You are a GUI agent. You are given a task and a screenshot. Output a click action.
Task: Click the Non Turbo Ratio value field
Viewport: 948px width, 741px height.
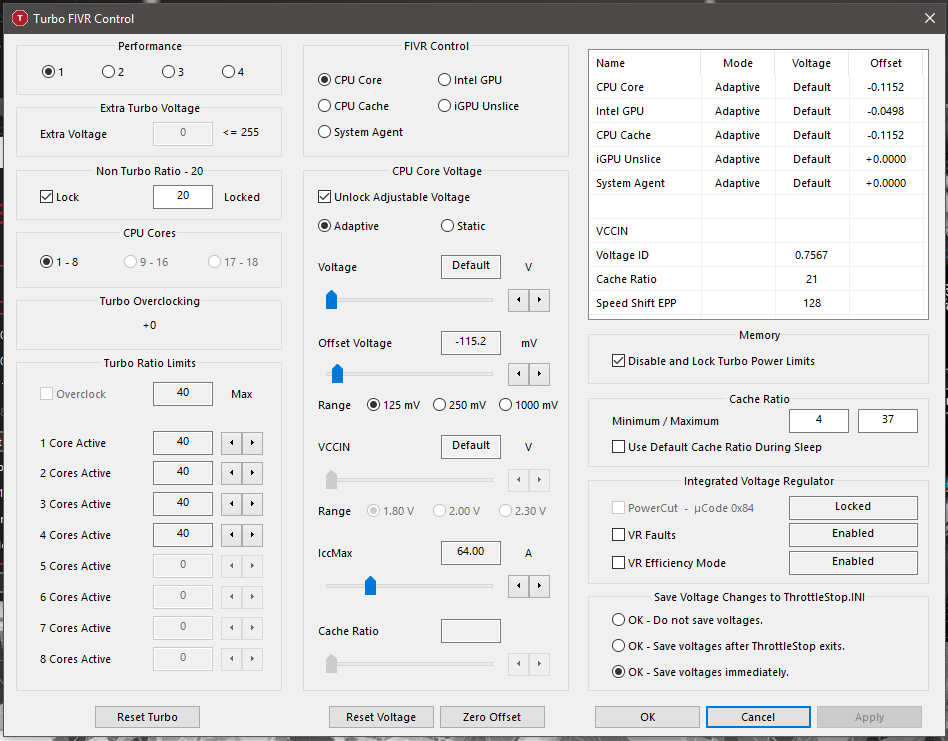pos(183,196)
